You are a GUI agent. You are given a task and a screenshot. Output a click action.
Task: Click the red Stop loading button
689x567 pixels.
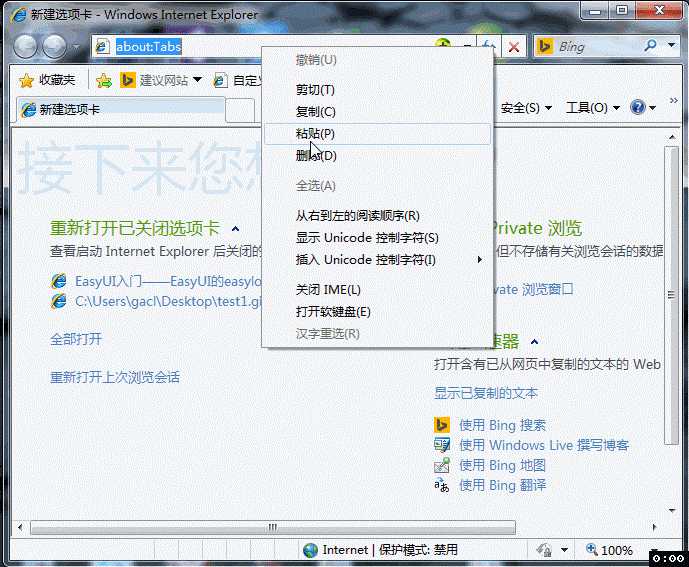coord(513,47)
